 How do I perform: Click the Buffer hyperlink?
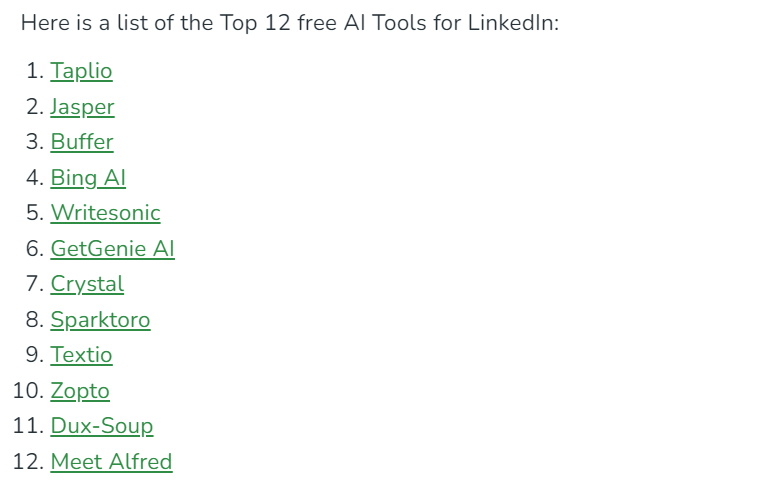click(82, 142)
